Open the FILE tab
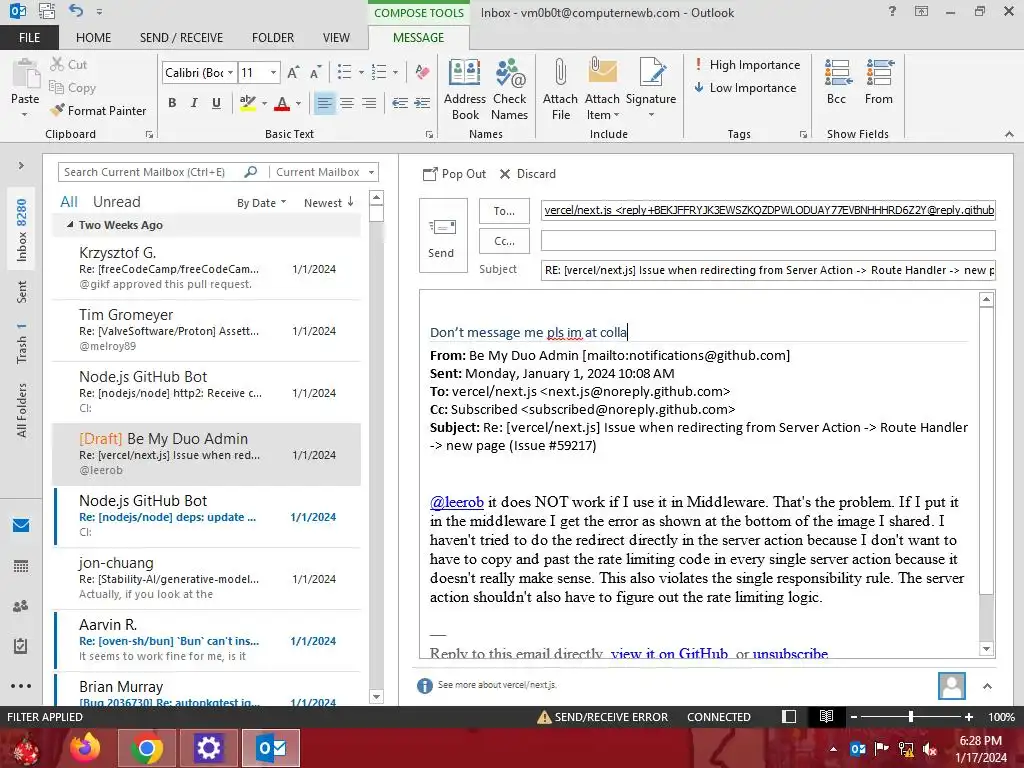 [29, 38]
